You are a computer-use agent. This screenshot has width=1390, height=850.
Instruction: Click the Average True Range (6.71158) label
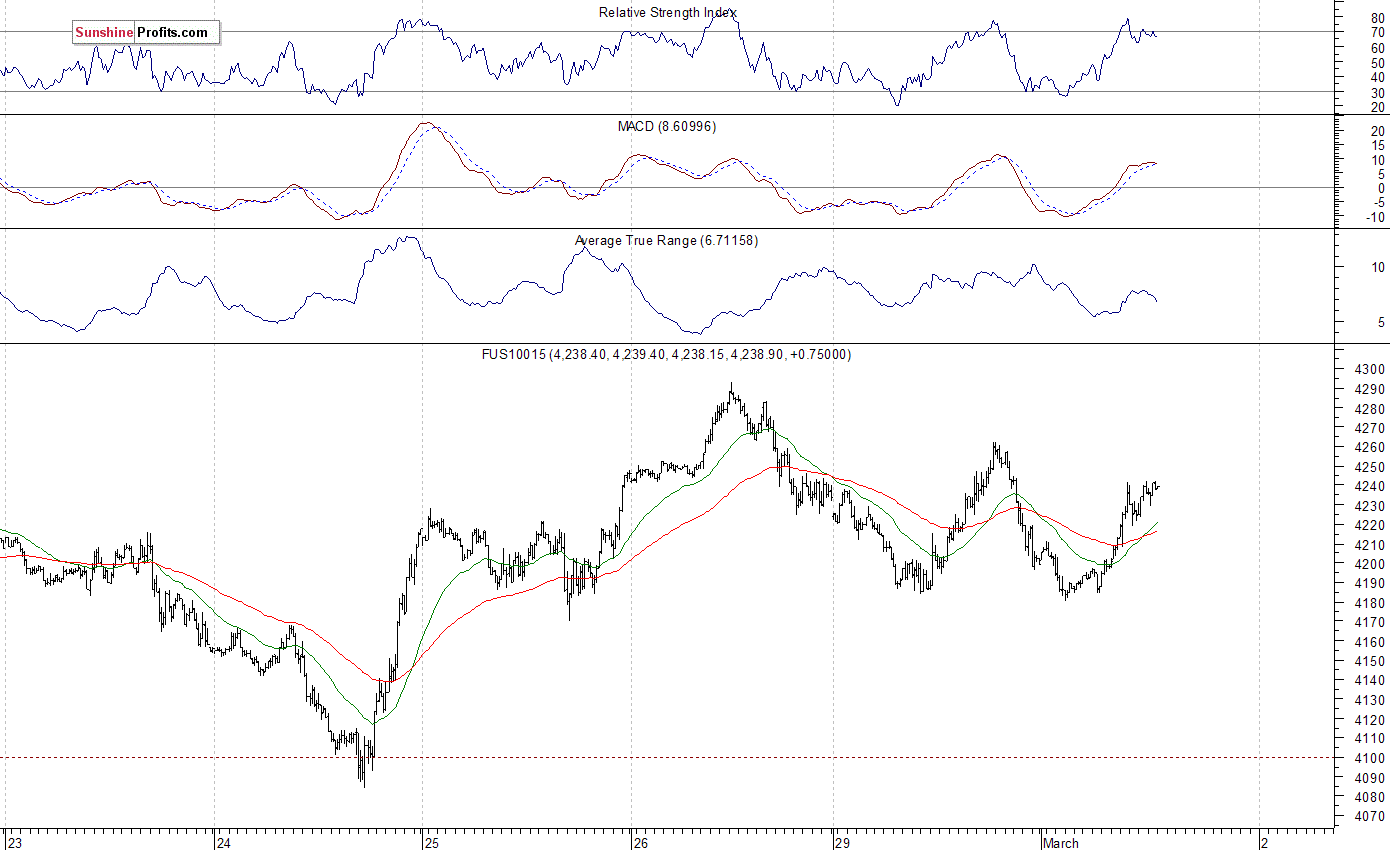[667, 241]
